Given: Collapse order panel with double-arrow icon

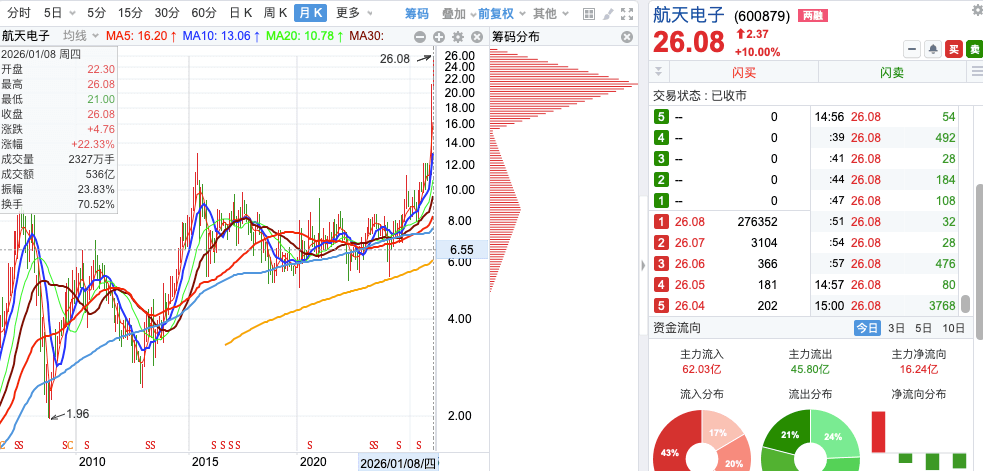Looking at the screenshot, I should click(658, 71).
